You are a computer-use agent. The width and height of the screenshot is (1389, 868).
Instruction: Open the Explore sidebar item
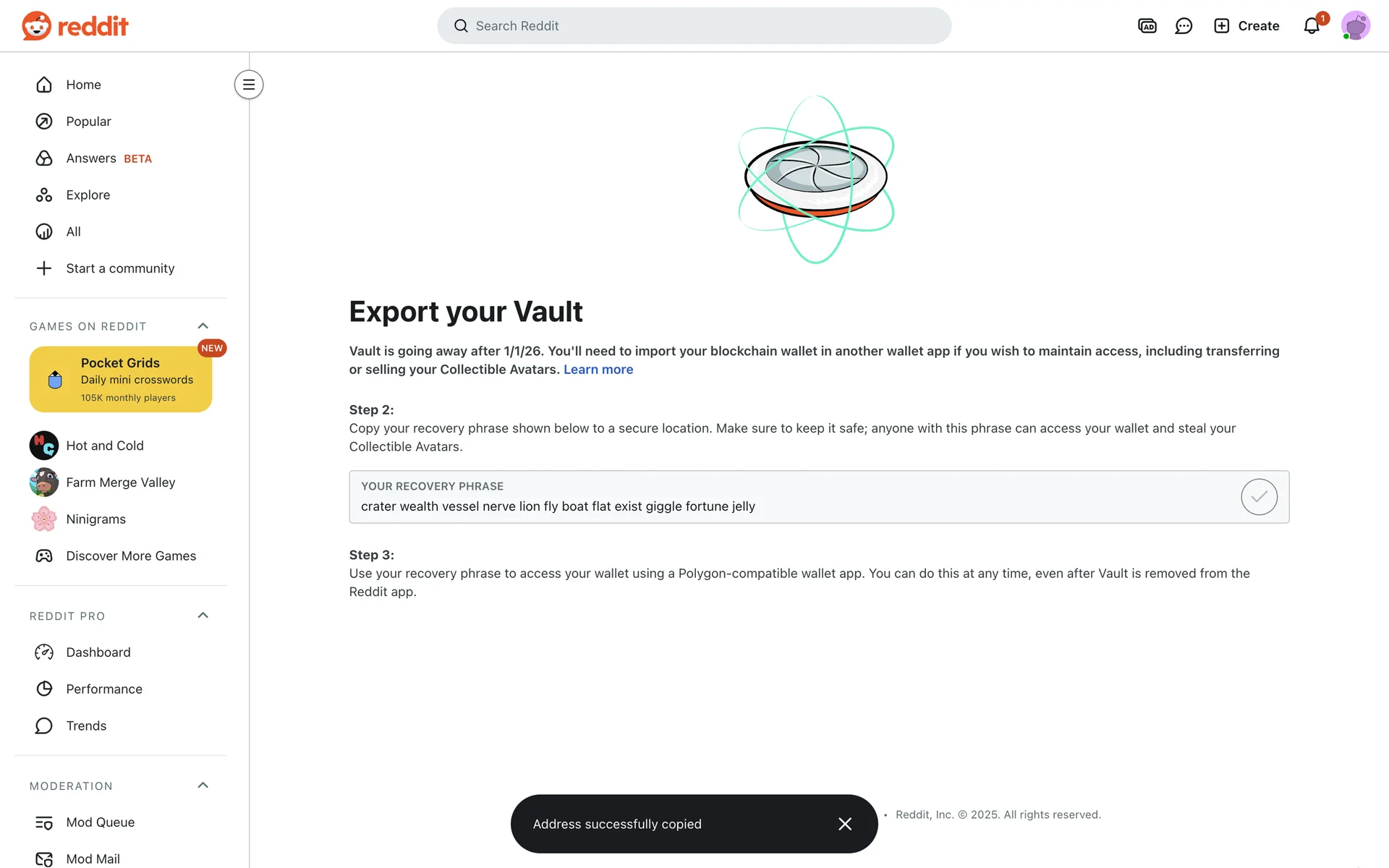88,195
